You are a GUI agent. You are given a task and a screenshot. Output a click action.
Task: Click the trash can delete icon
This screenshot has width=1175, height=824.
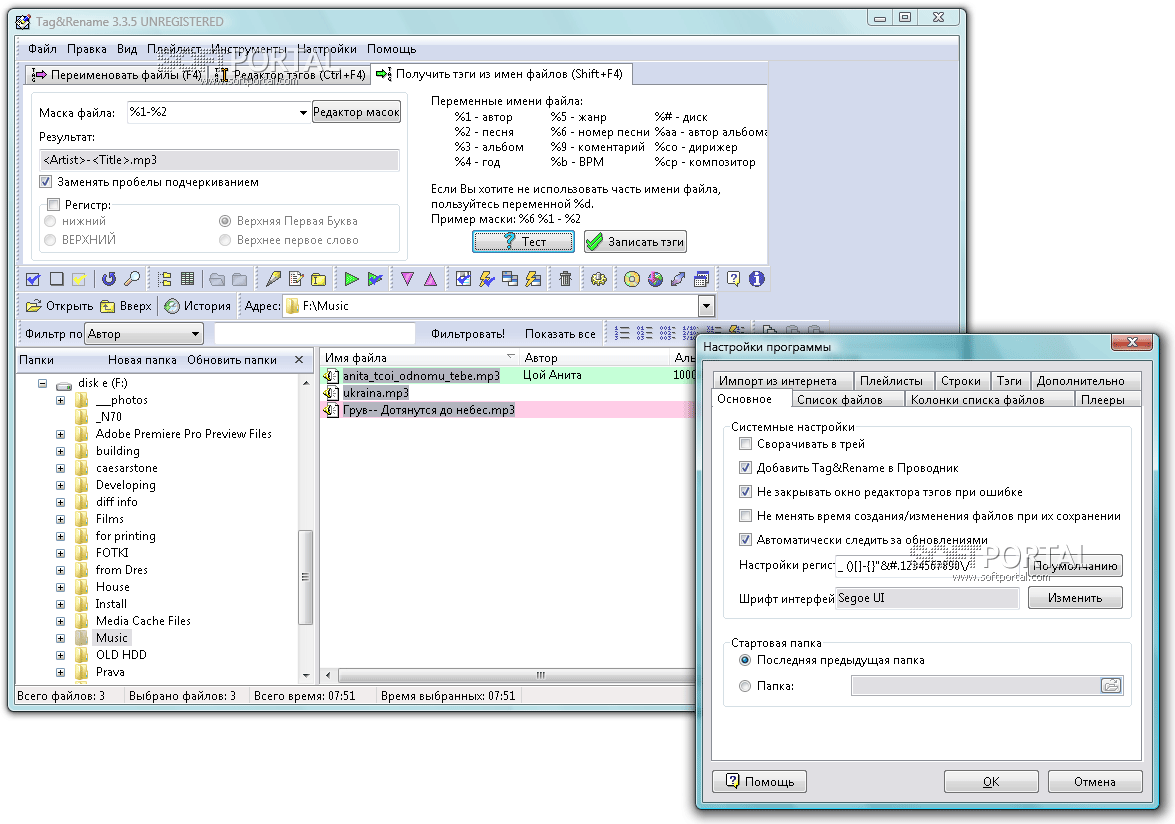click(565, 279)
